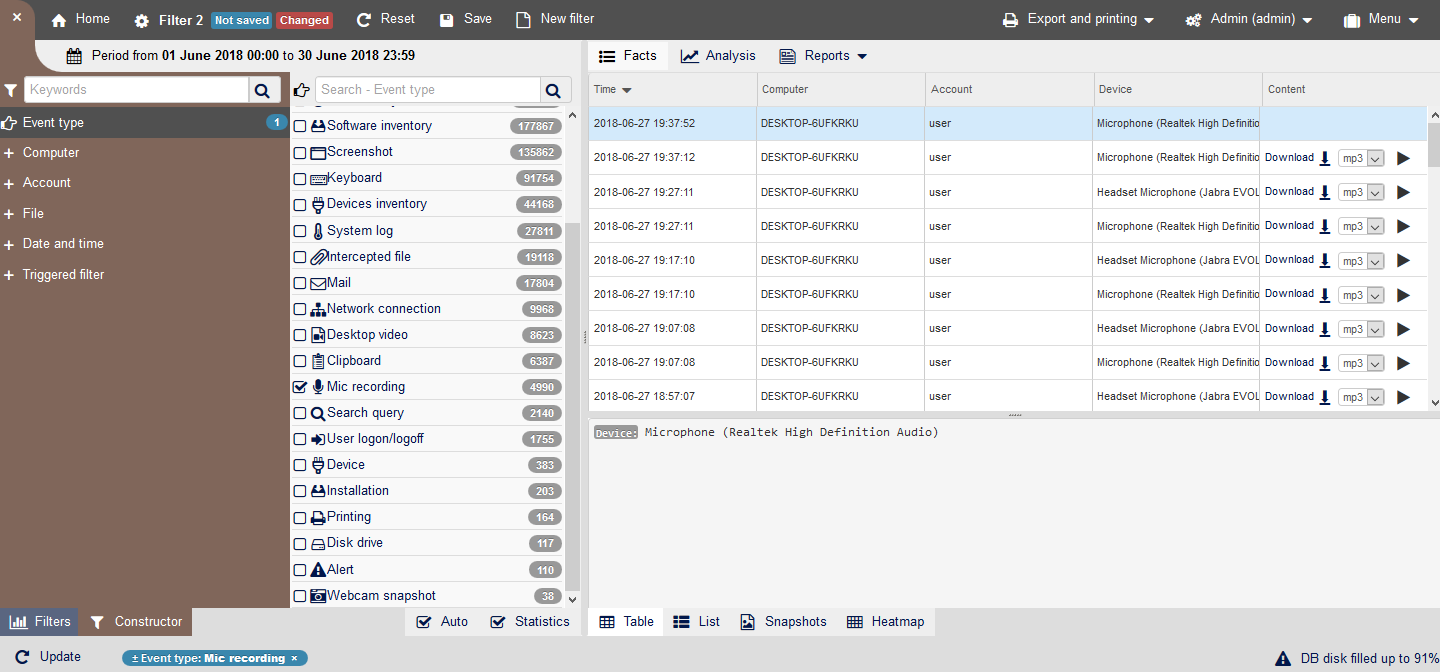Click the pointing hand icon beside event search
1440x672 pixels.
point(301,90)
